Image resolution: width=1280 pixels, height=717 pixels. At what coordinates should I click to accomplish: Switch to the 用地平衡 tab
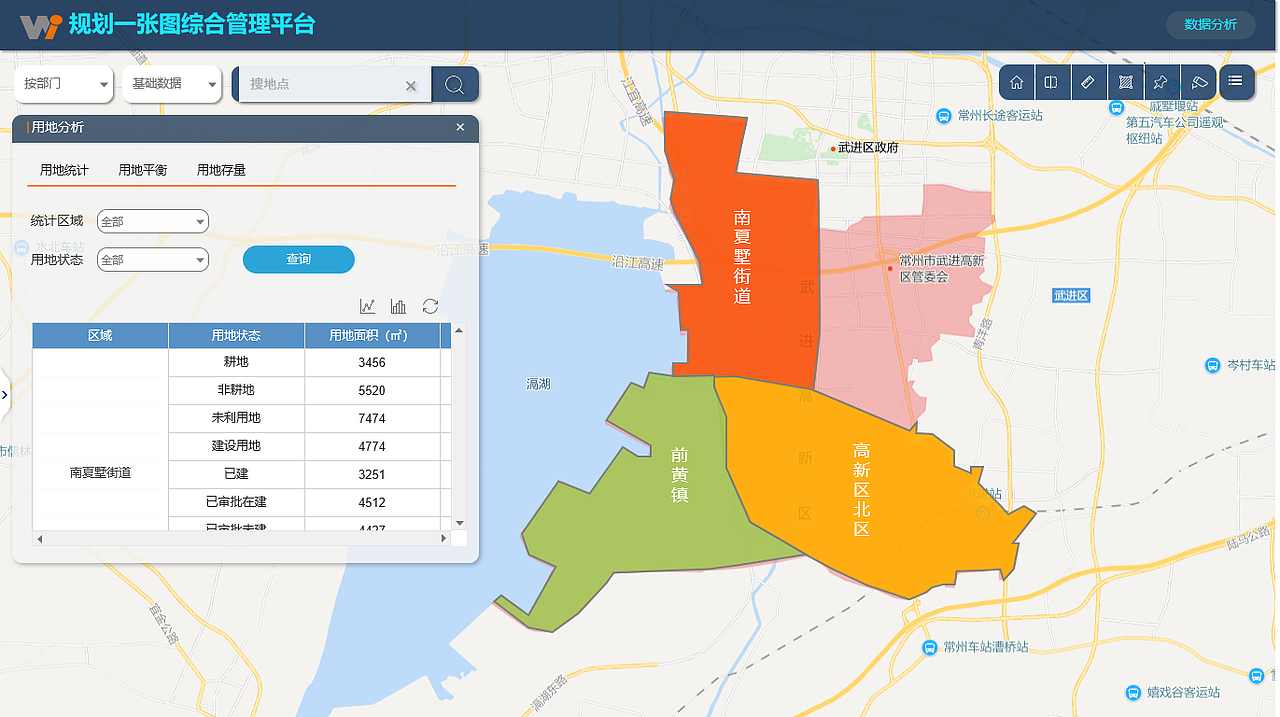tap(143, 170)
